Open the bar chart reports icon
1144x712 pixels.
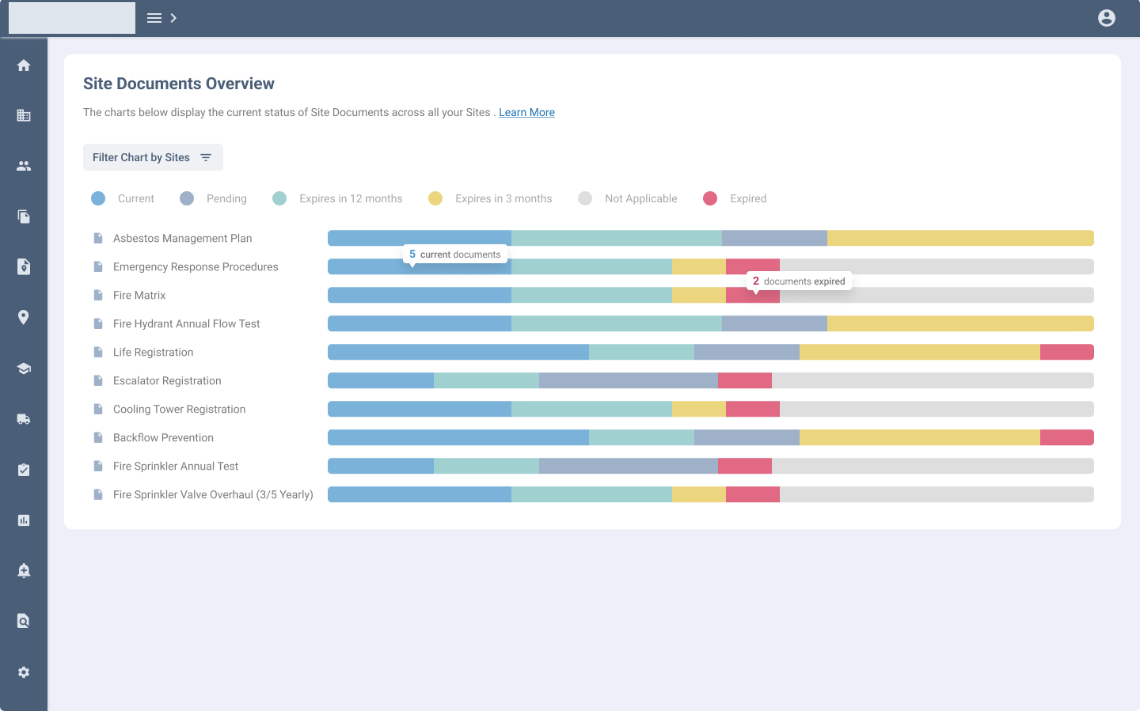pos(24,520)
